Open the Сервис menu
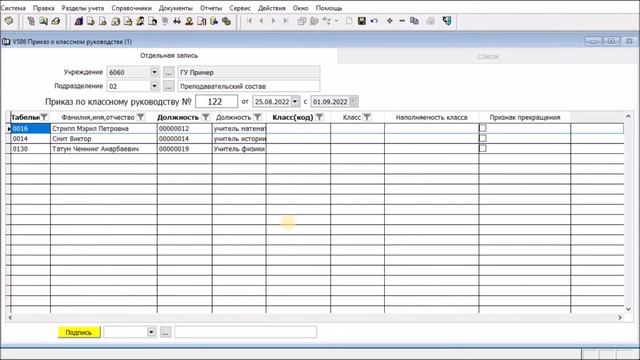Viewport: 640px width, 360px height. 240,8
